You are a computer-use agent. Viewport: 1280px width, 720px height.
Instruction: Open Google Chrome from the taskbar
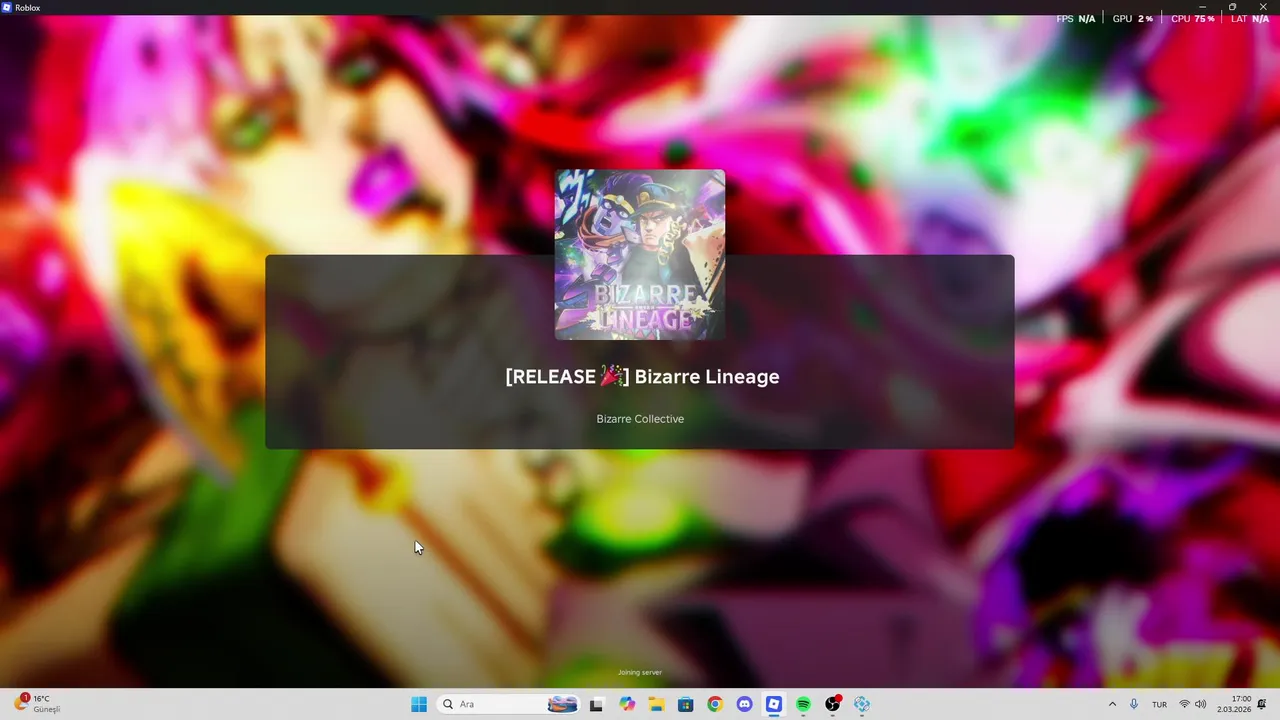click(715, 704)
